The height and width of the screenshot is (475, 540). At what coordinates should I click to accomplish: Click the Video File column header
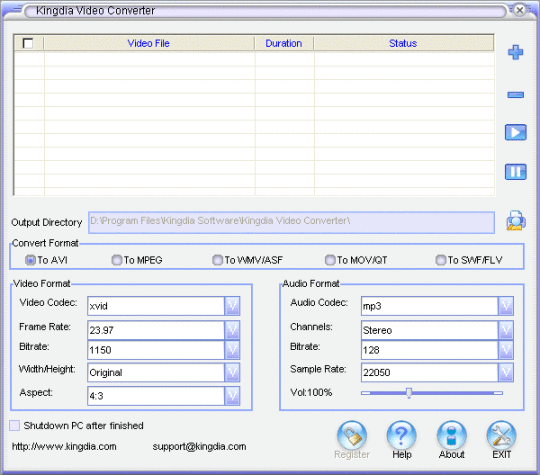pyautogui.click(x=149, y=43)
